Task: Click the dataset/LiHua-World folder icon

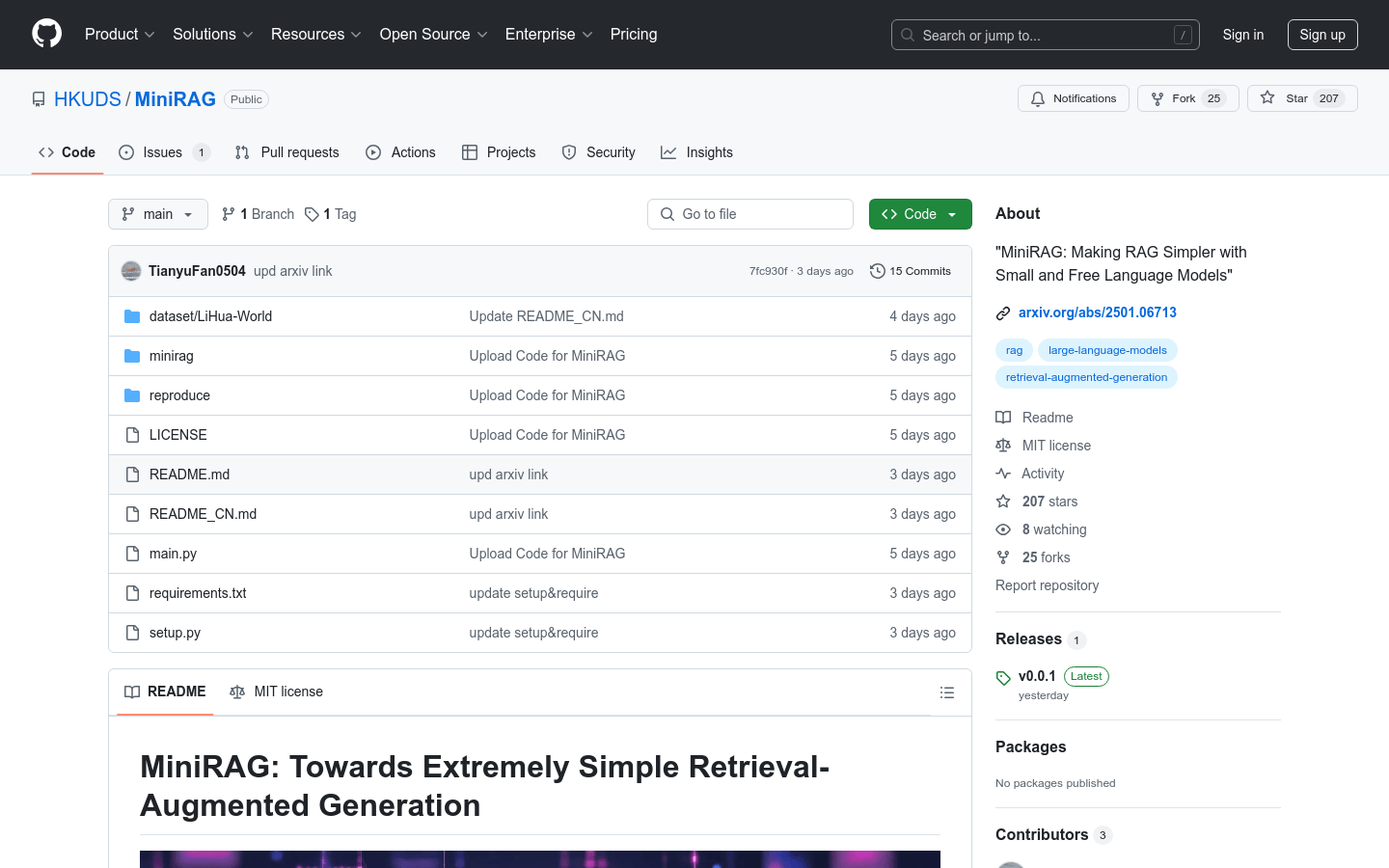Action: 132,316
